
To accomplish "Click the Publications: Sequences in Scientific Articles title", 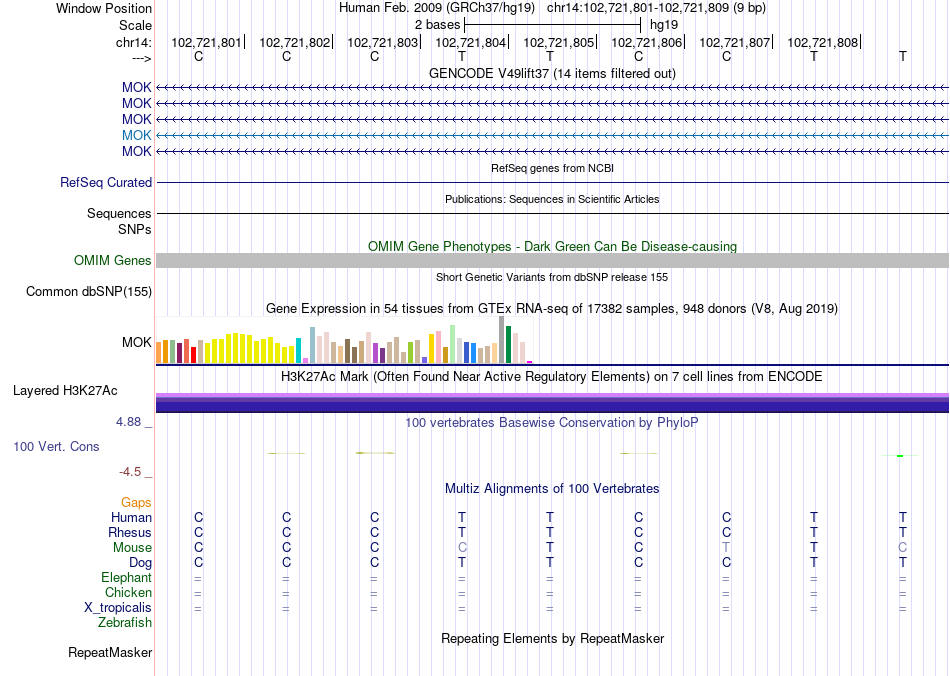I will [552, 199].
